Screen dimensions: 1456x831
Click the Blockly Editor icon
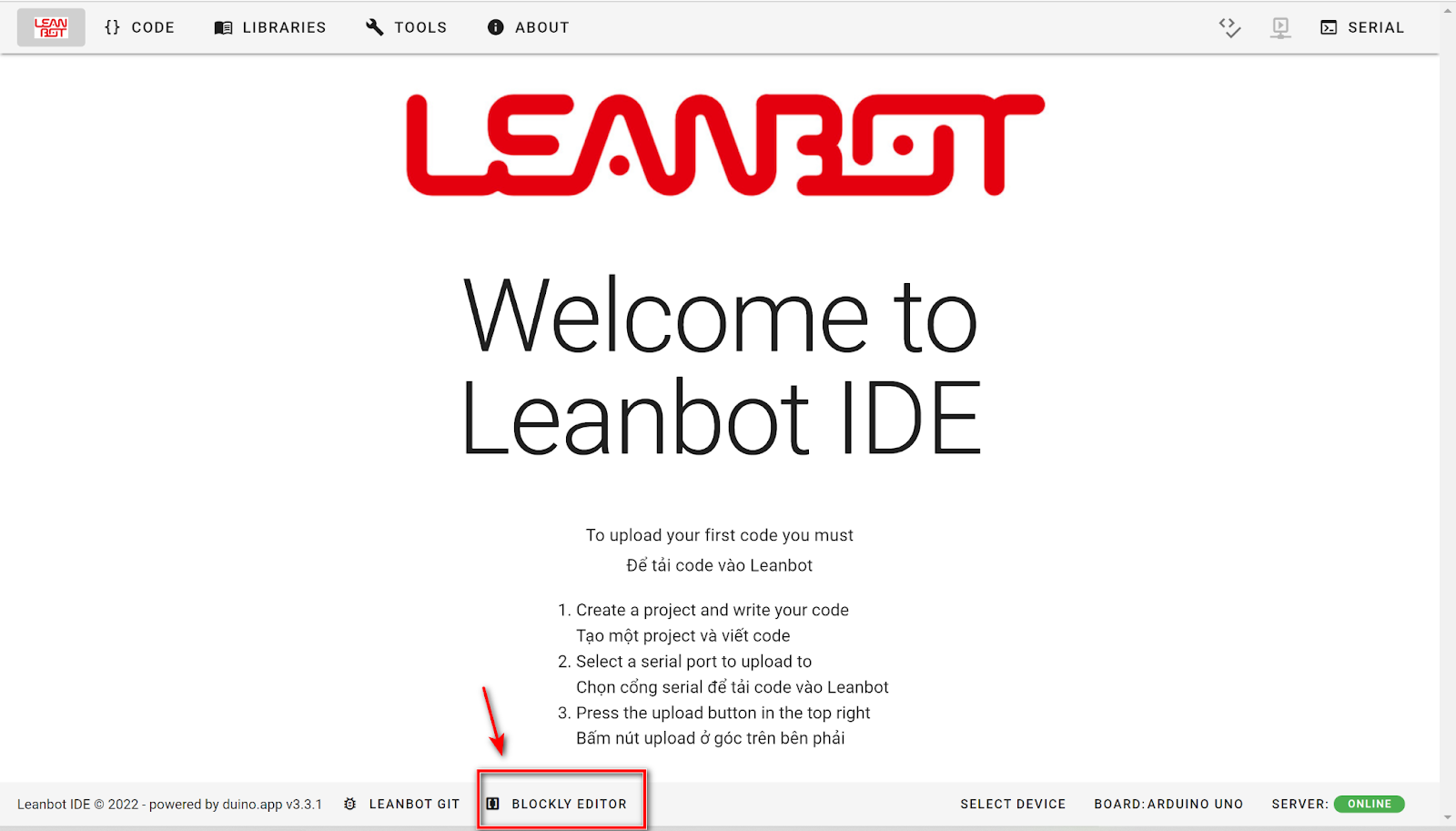click(x=493, y=804)
